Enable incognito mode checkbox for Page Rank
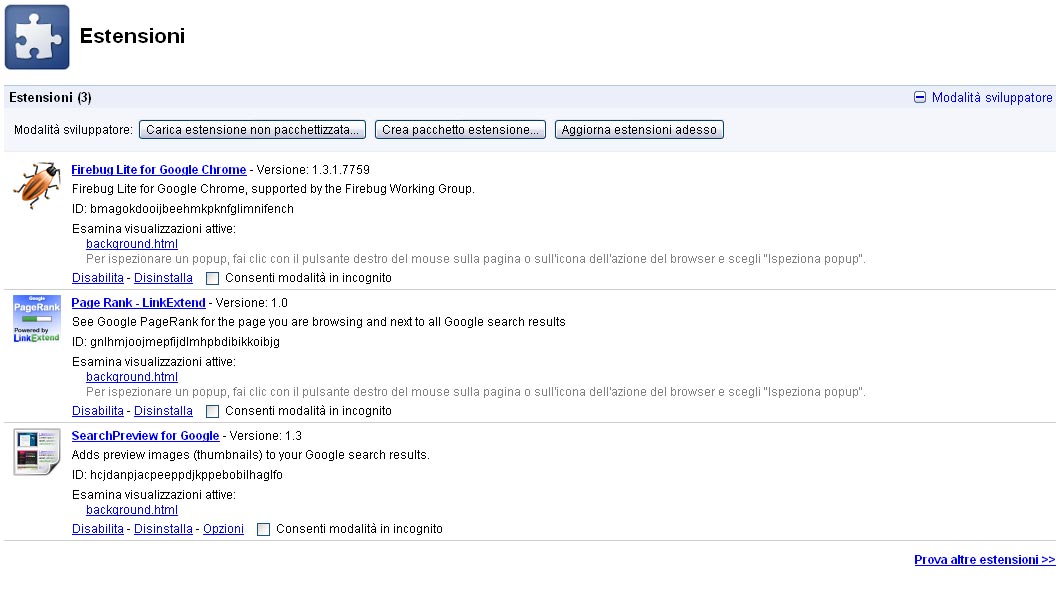Viewport: 1064px width, 589px height. click(212, 411)
